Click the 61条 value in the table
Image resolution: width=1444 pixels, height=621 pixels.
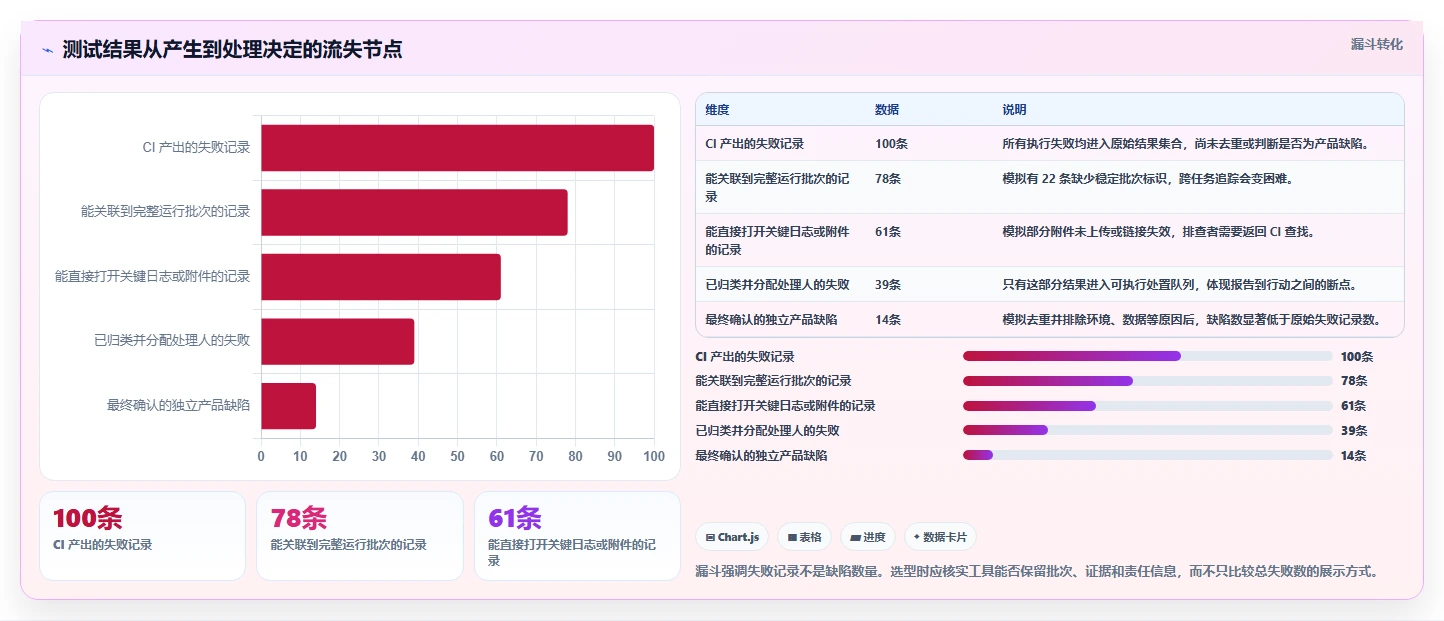coord(888,232)
